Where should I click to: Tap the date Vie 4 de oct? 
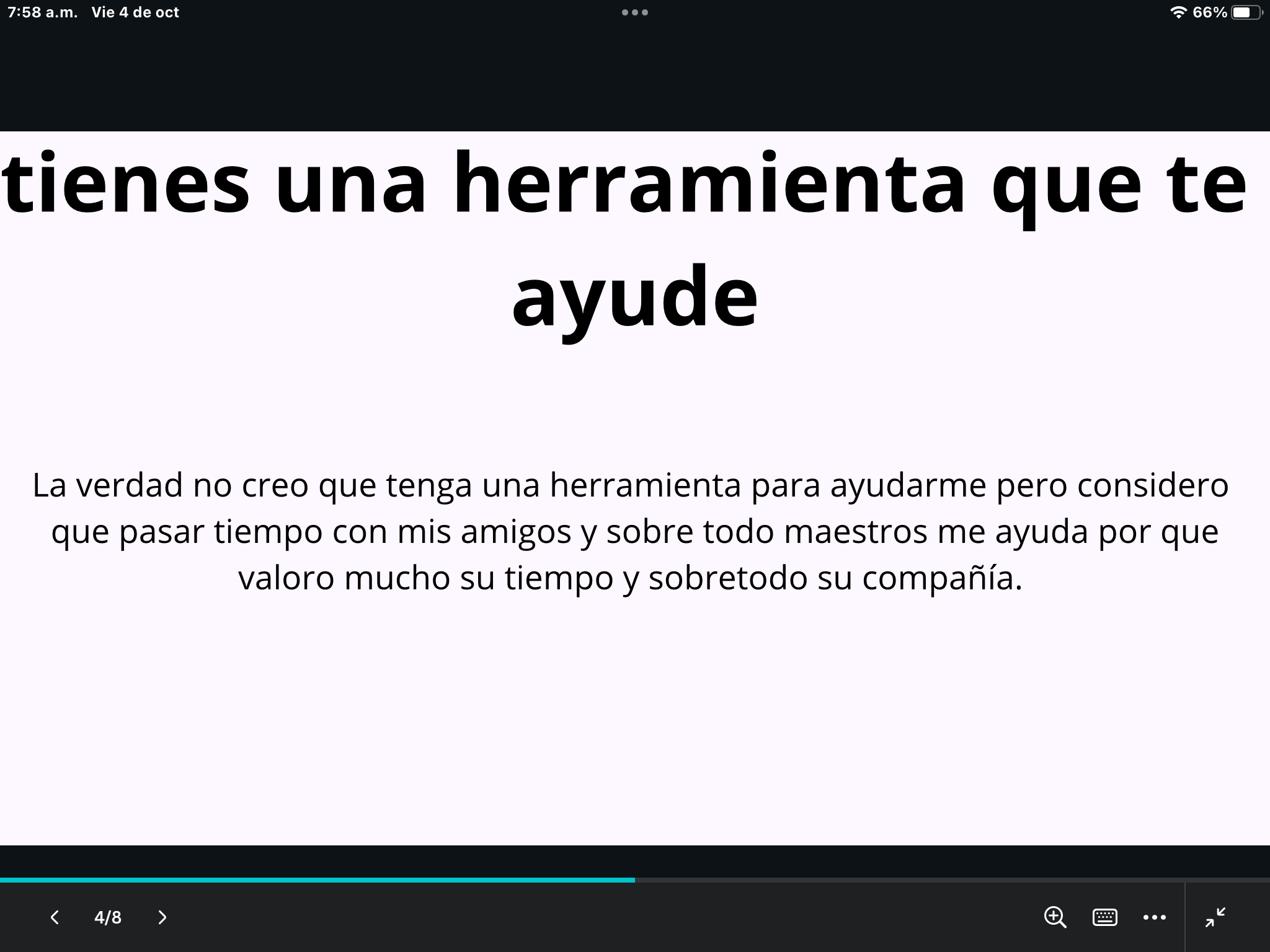point(135,12)
